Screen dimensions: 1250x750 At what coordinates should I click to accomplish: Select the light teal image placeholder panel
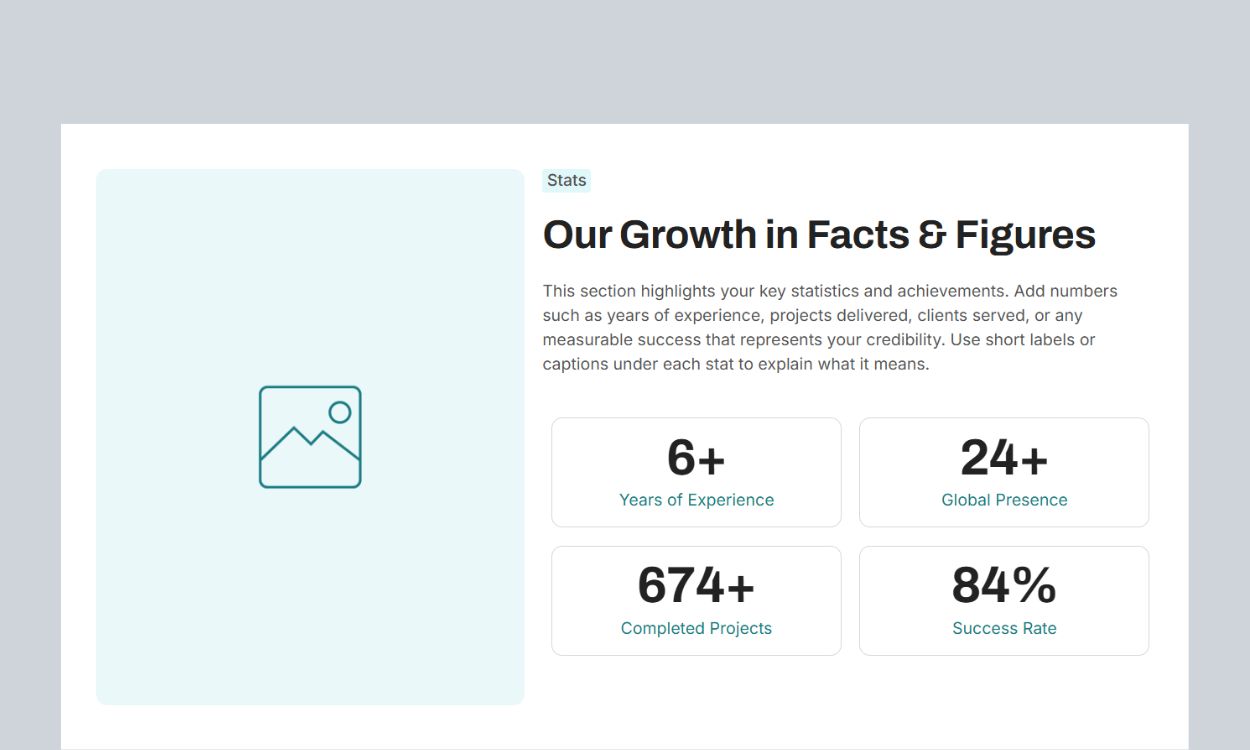pos(310,600)
